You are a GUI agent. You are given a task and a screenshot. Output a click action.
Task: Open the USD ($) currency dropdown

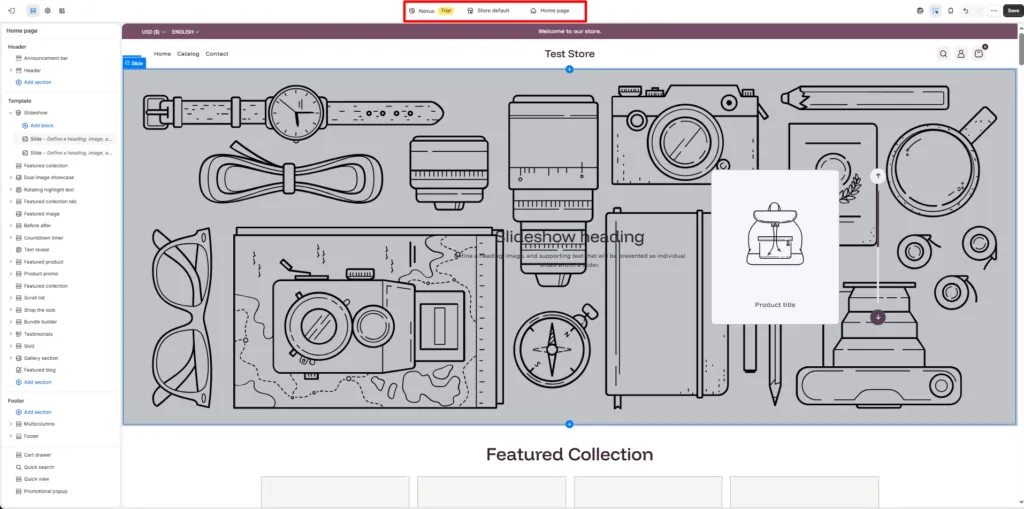153,31
